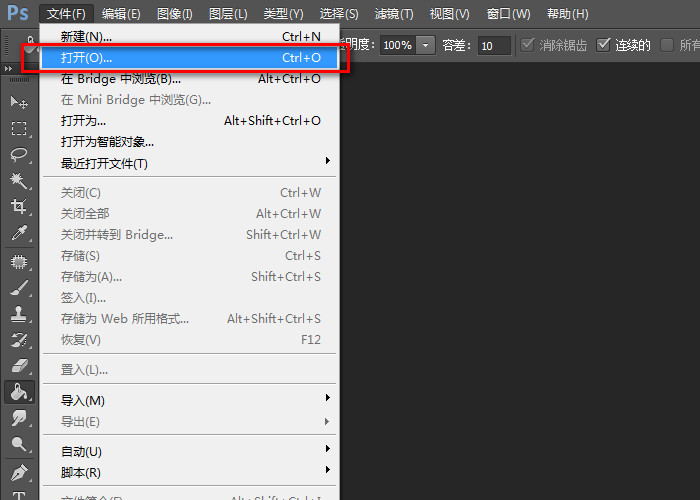This screenshot has height=500, width=700.
Task: Open the 帮助(H) menu
Action: pyautogui.click(x=567, y=14)
